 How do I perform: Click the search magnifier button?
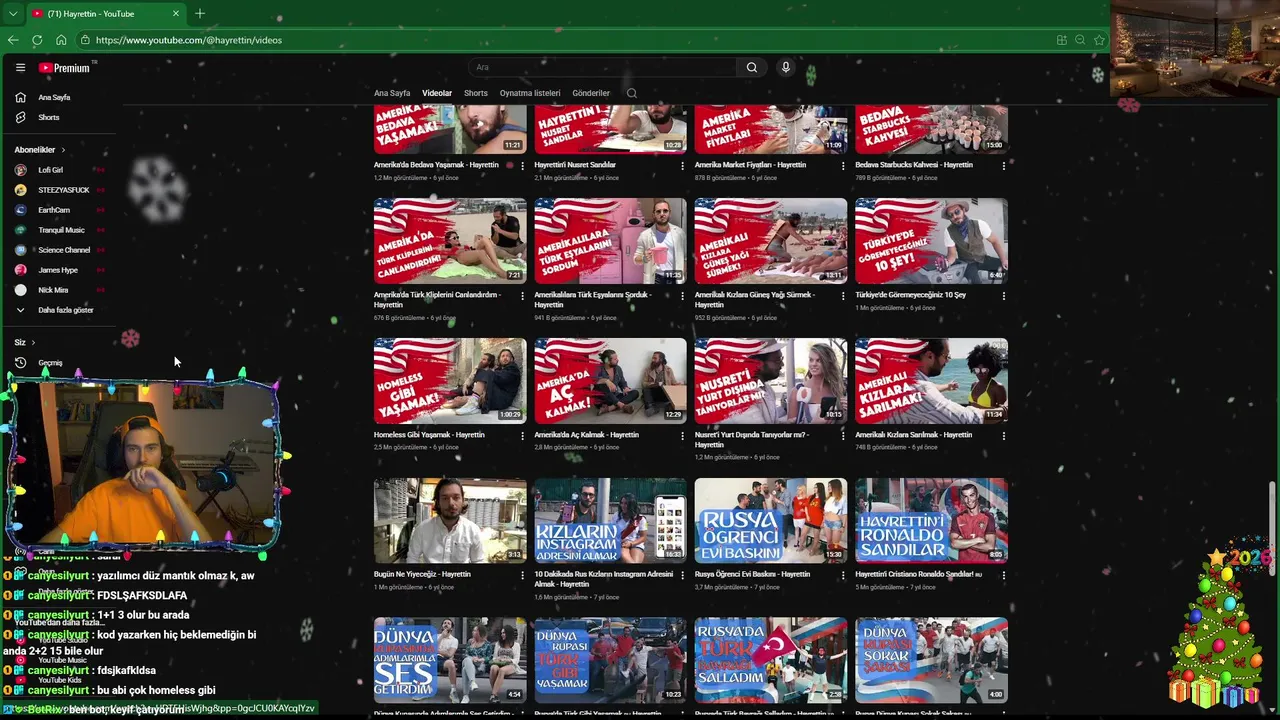[752, 67]
